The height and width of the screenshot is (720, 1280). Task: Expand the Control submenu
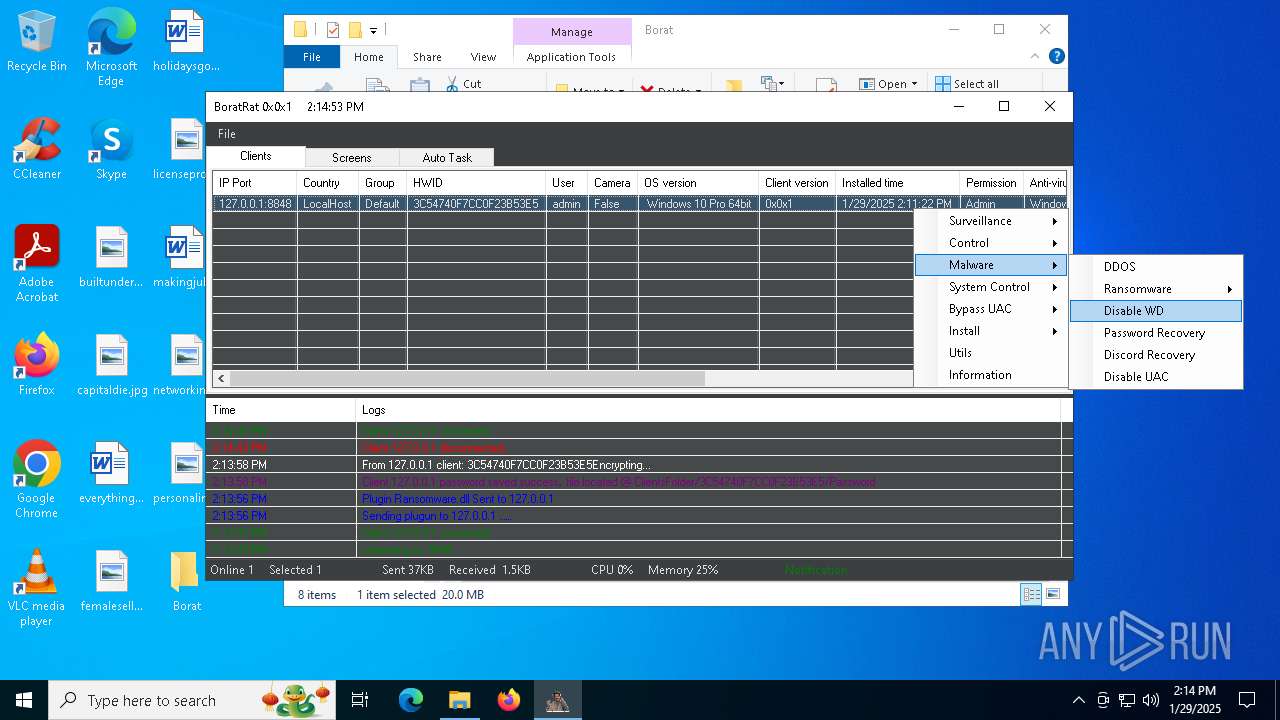tap(991, 243)
